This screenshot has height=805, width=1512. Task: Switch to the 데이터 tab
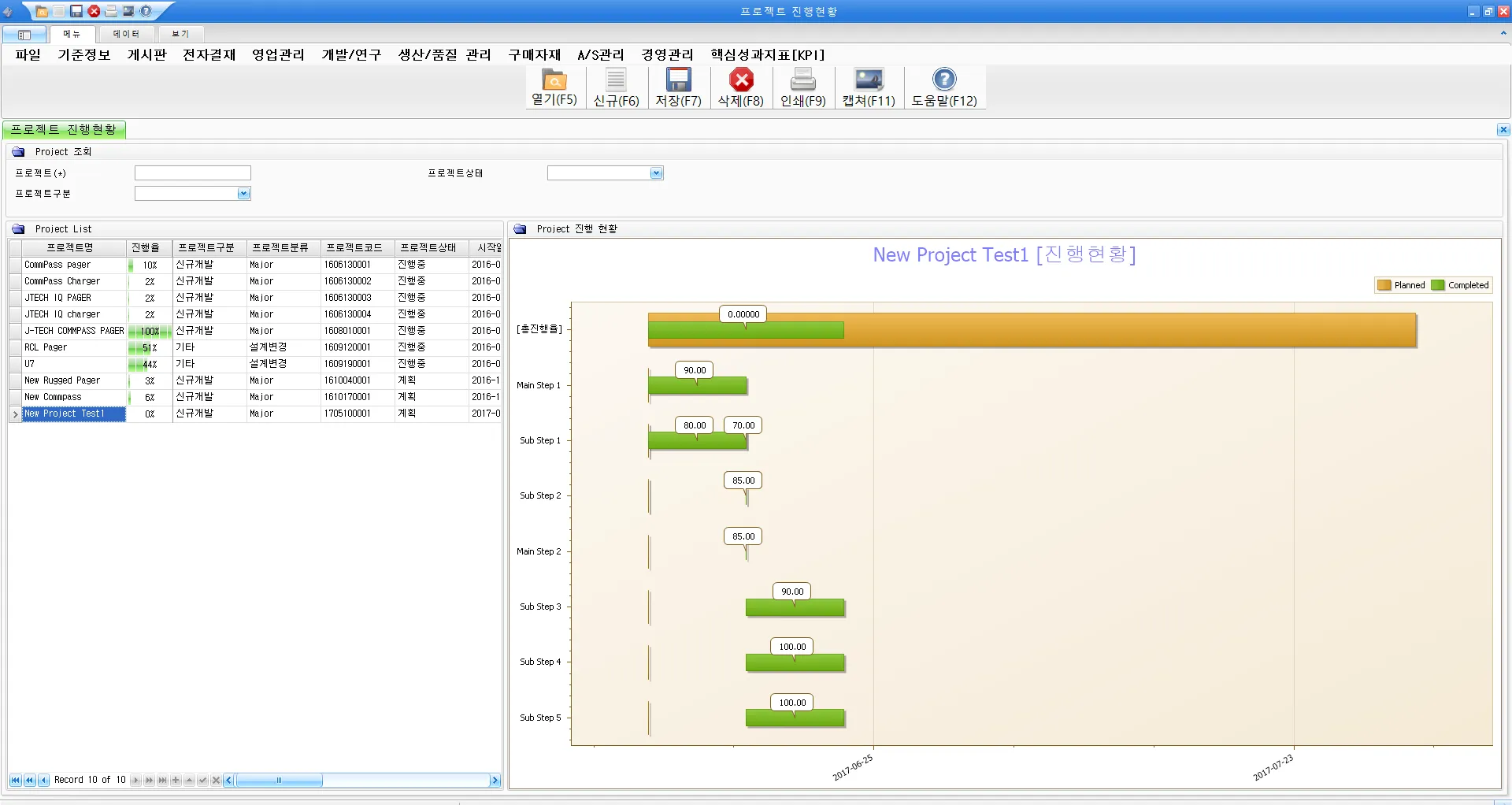pyautogui.click(x=126, y=34)
